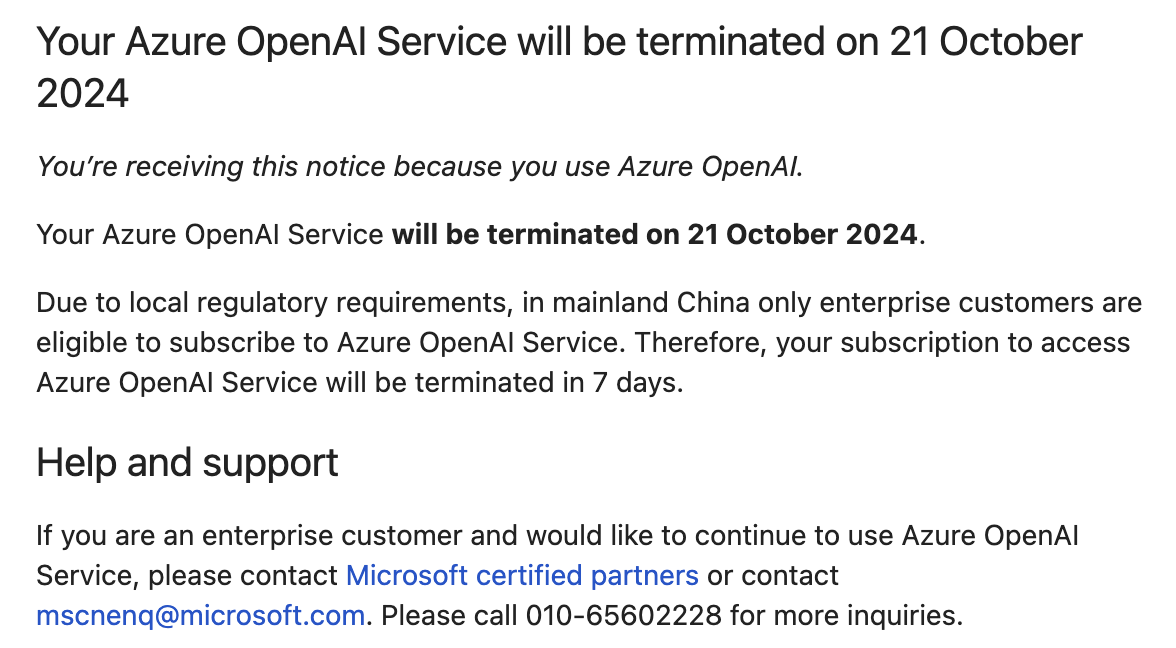Click the bold "will be terminated on 21 October 2024" text
Image resolution: width=1176 pixels, height=648 pixels.
[654, 234]
